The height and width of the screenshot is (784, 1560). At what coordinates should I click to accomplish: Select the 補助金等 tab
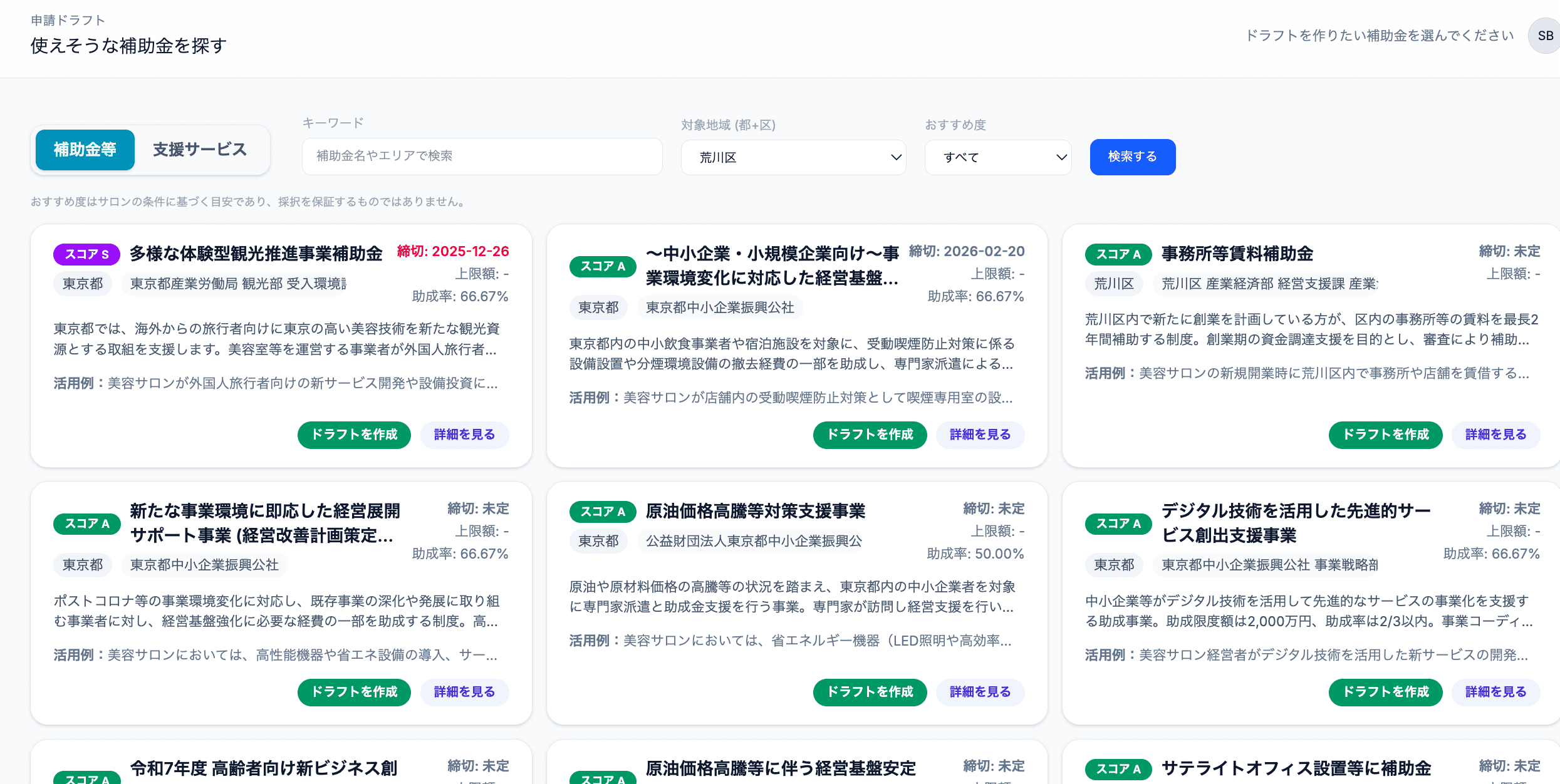[x=85, y=150]
